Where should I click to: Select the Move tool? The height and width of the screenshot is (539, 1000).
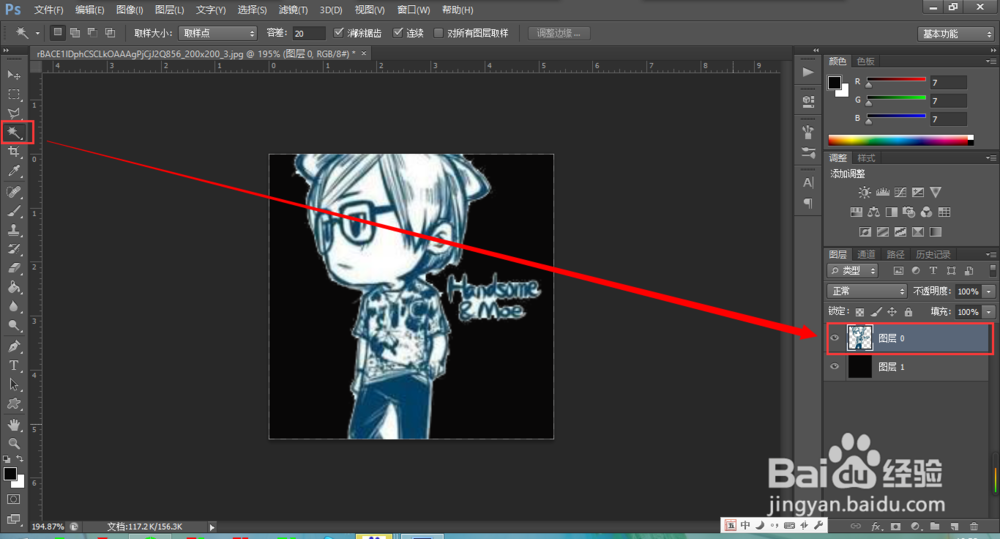13,75
